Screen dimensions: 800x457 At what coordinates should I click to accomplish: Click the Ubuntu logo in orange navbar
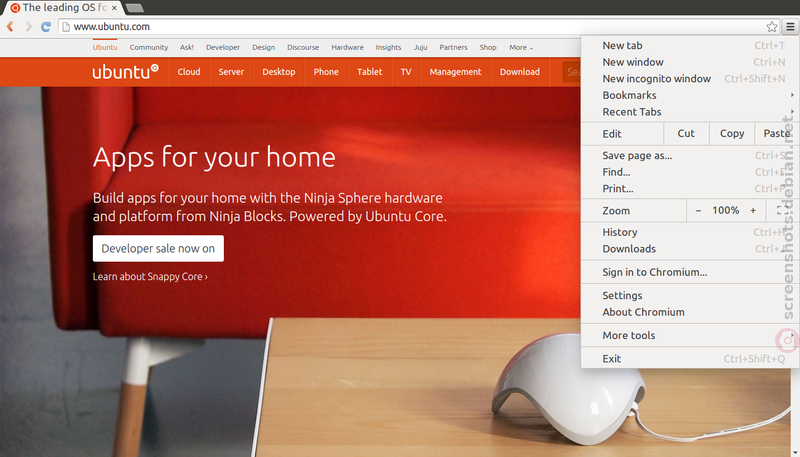pyautogui.click(x=126, y=72)
